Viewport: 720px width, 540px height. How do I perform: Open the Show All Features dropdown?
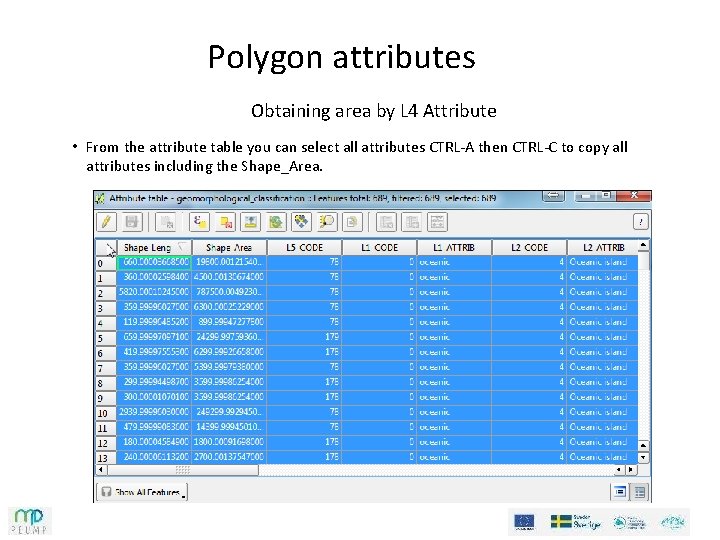click(142, 492)
